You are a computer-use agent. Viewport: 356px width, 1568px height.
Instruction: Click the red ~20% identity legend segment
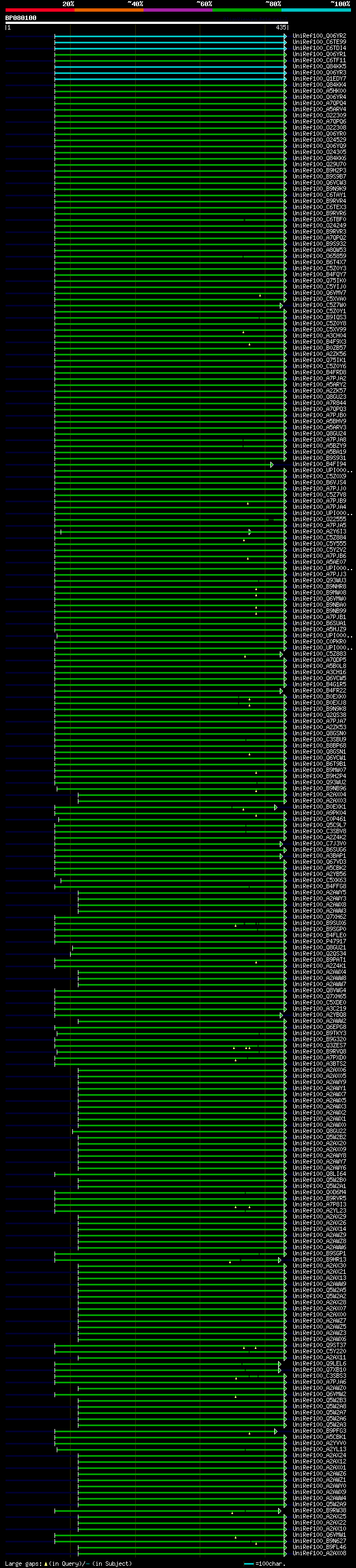coord(39,10)
